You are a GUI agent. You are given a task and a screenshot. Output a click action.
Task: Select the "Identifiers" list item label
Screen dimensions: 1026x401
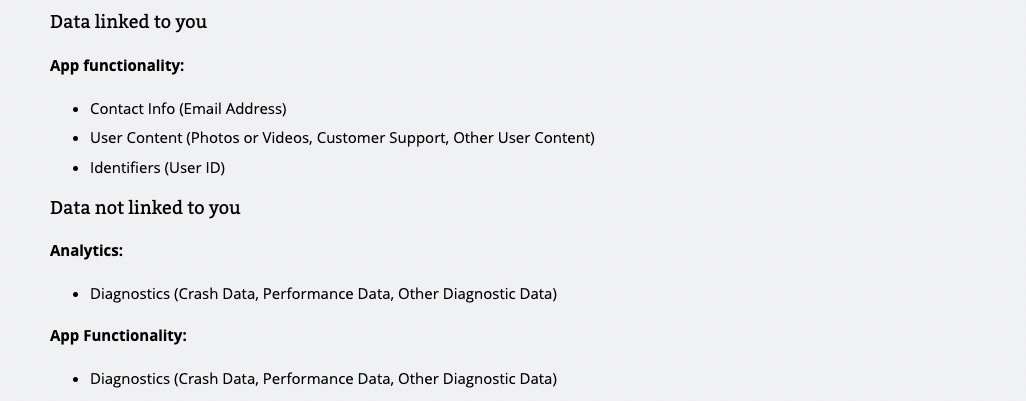125,168
